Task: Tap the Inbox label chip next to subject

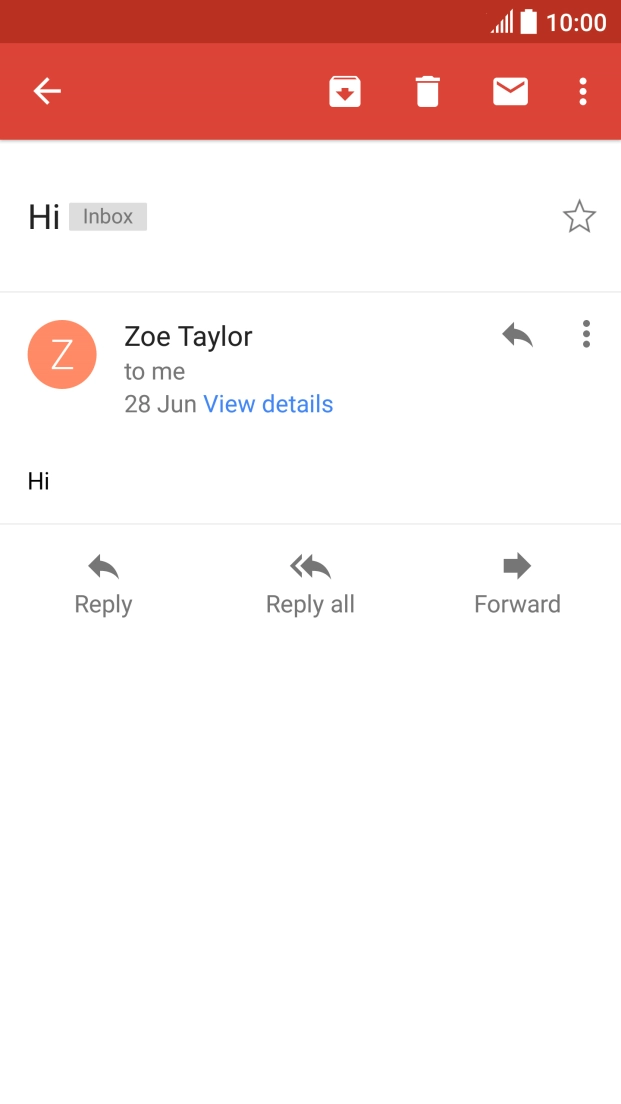Action: click(x=107, y=216)
